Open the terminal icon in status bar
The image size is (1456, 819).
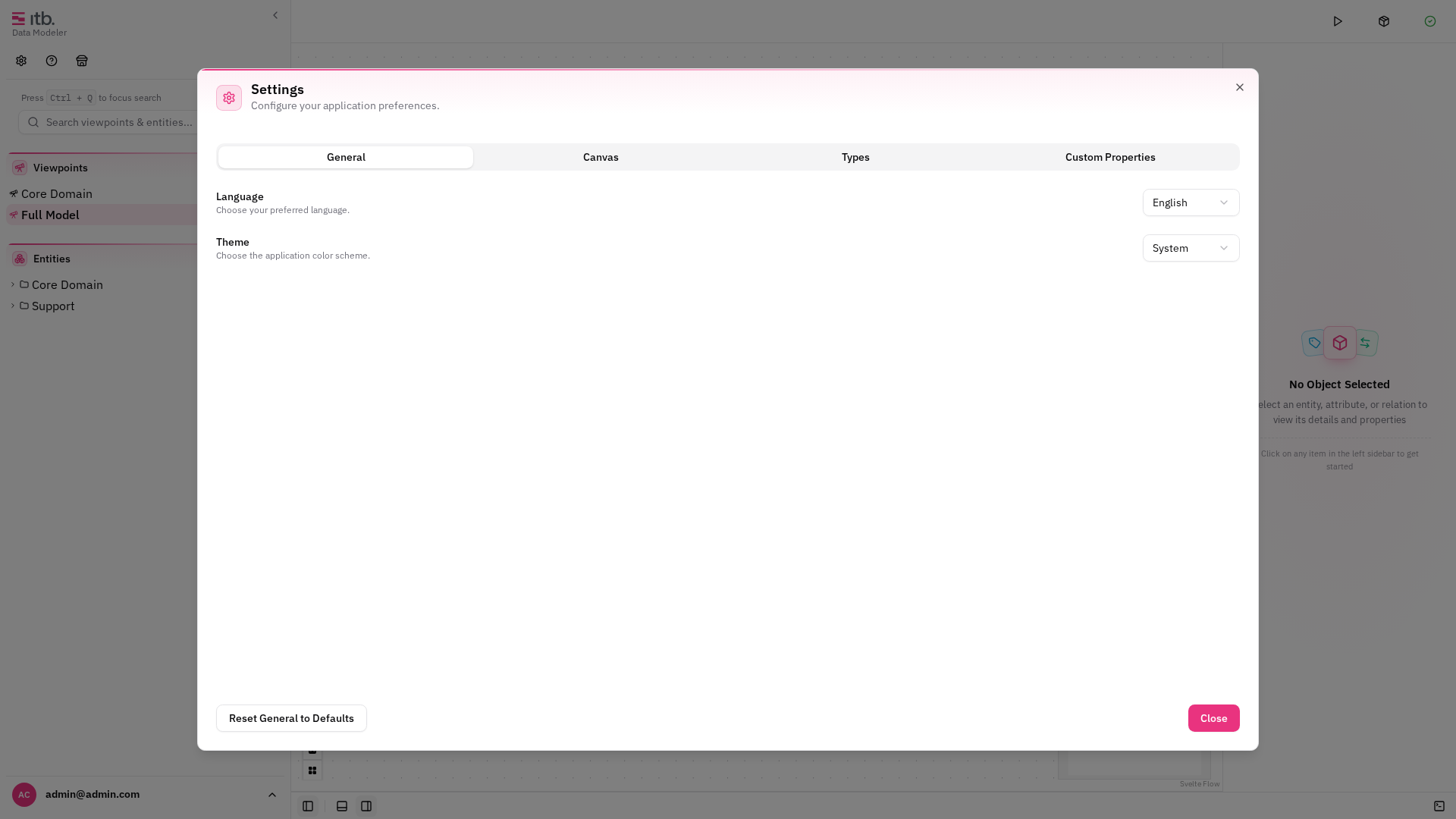coord(1439,806)
